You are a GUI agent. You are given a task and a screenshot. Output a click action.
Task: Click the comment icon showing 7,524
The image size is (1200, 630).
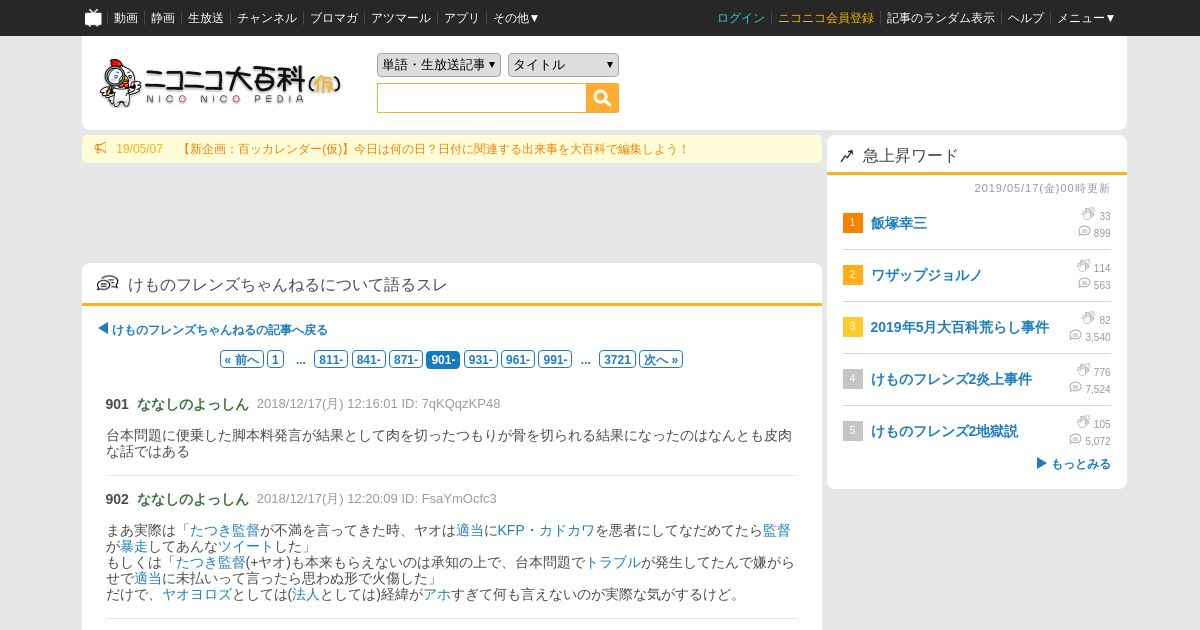[x=1075, y=388]
